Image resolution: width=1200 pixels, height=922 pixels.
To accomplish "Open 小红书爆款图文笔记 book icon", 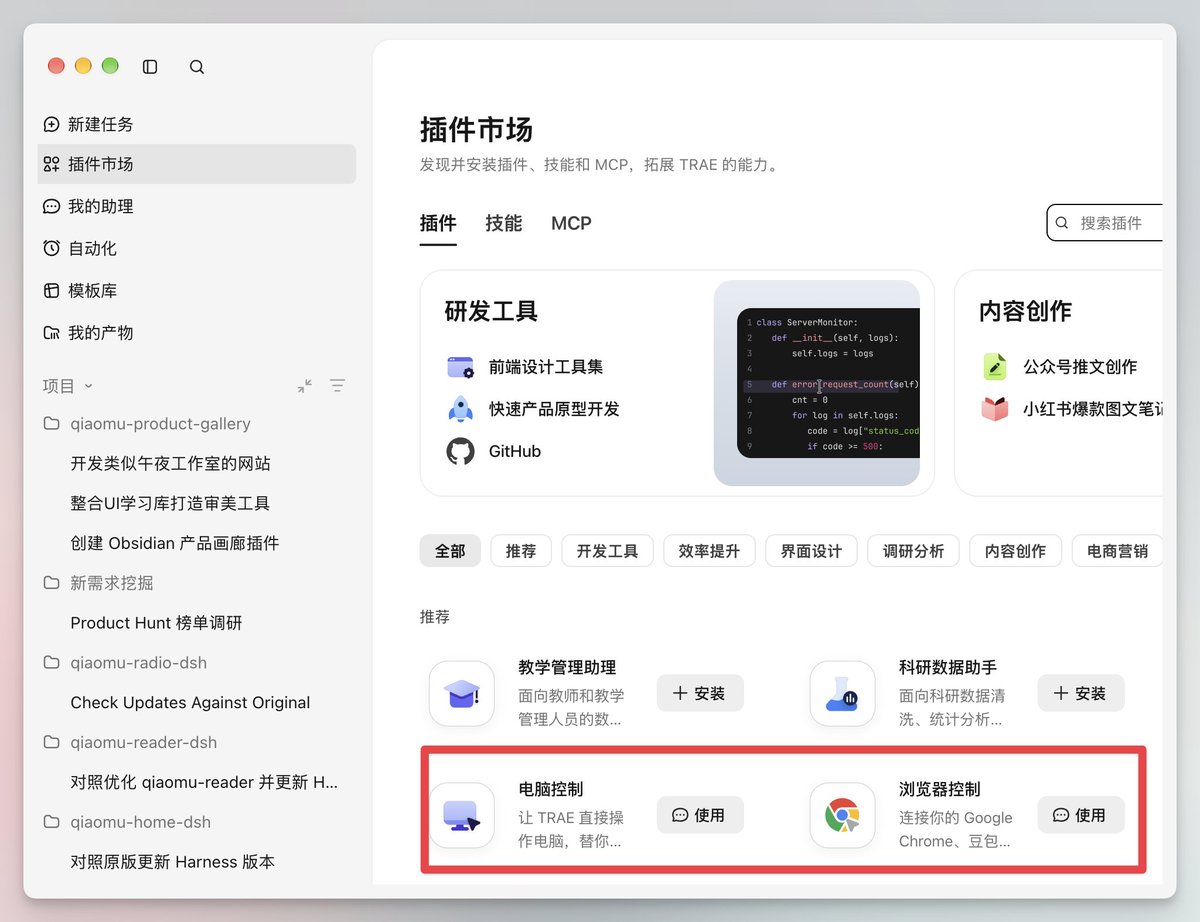I will click(x=995, y=409).
